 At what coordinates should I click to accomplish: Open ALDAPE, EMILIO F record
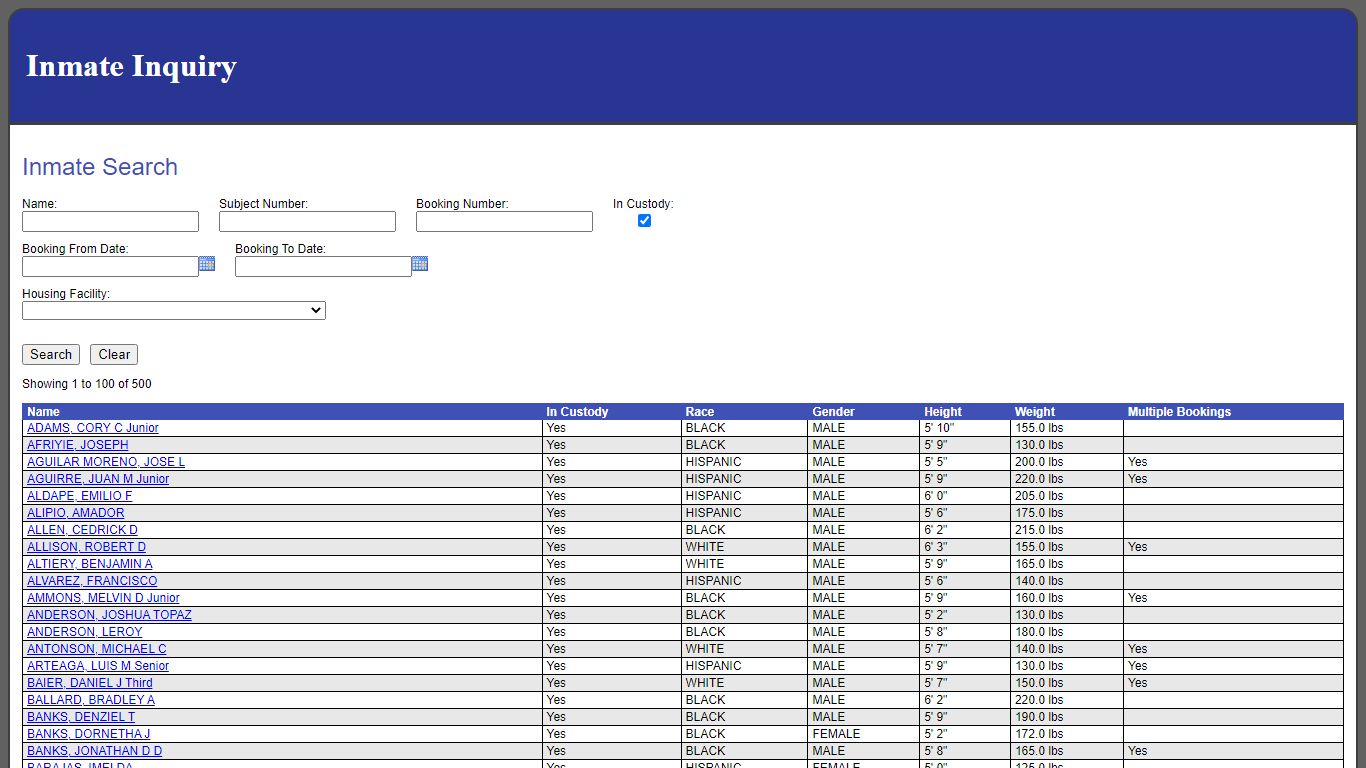click(80, 496)
